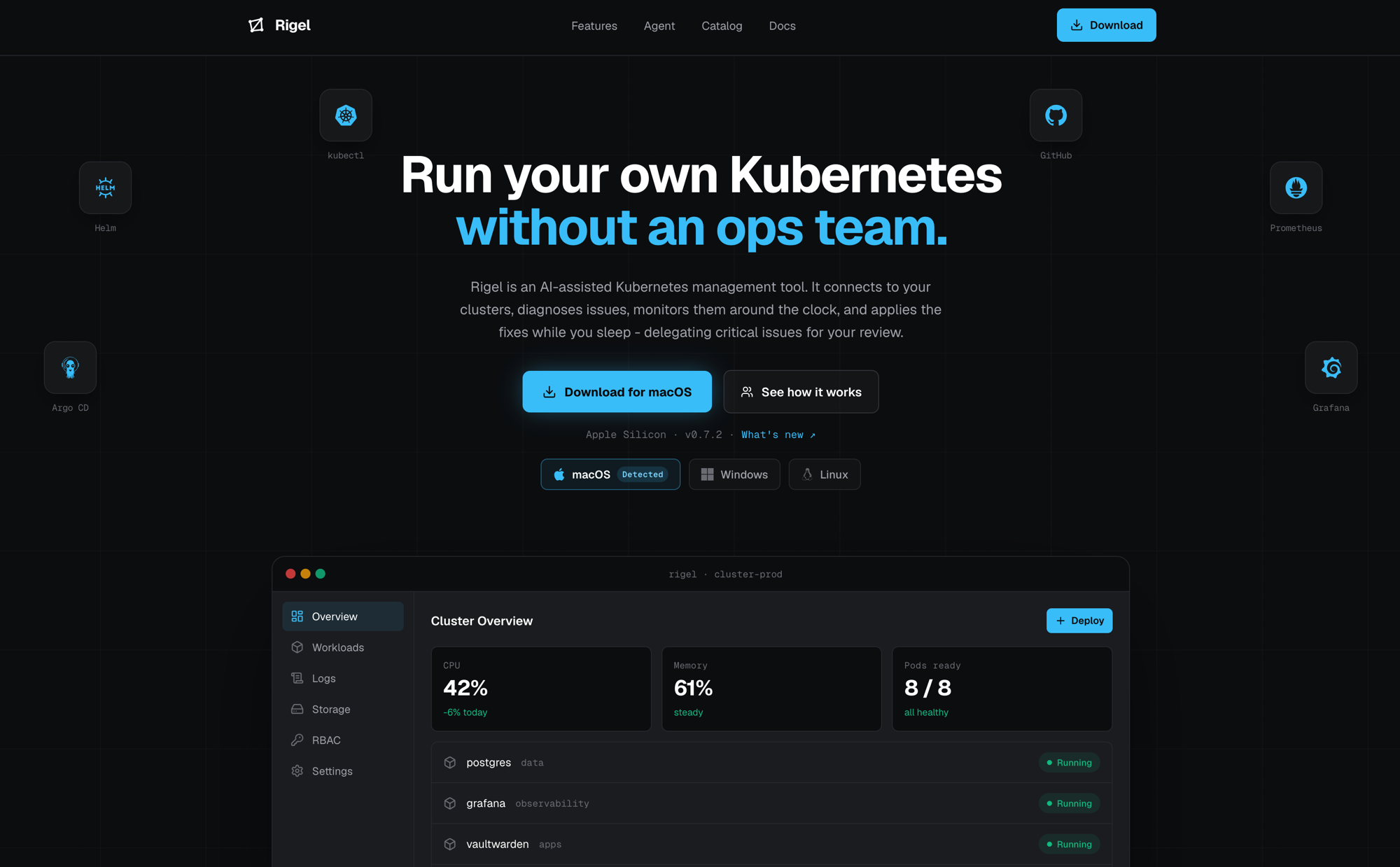
Task: Click the cube icon beside postgres
Action: click(450, 763)
